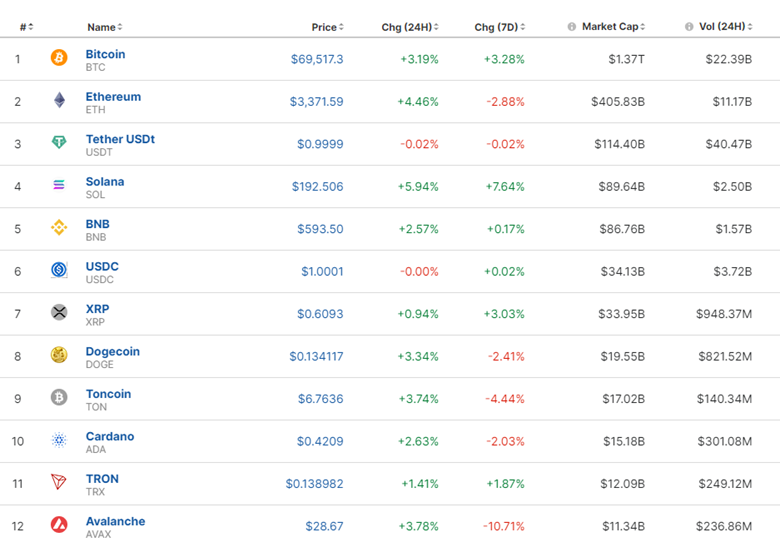Click Toncoin price $6.7636
This screenshot has height=547, width=780.
coord(321,399)
